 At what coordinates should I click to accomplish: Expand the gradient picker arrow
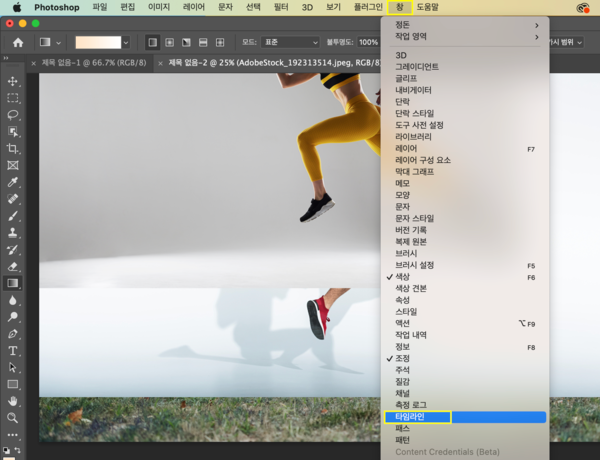[126, 42]
